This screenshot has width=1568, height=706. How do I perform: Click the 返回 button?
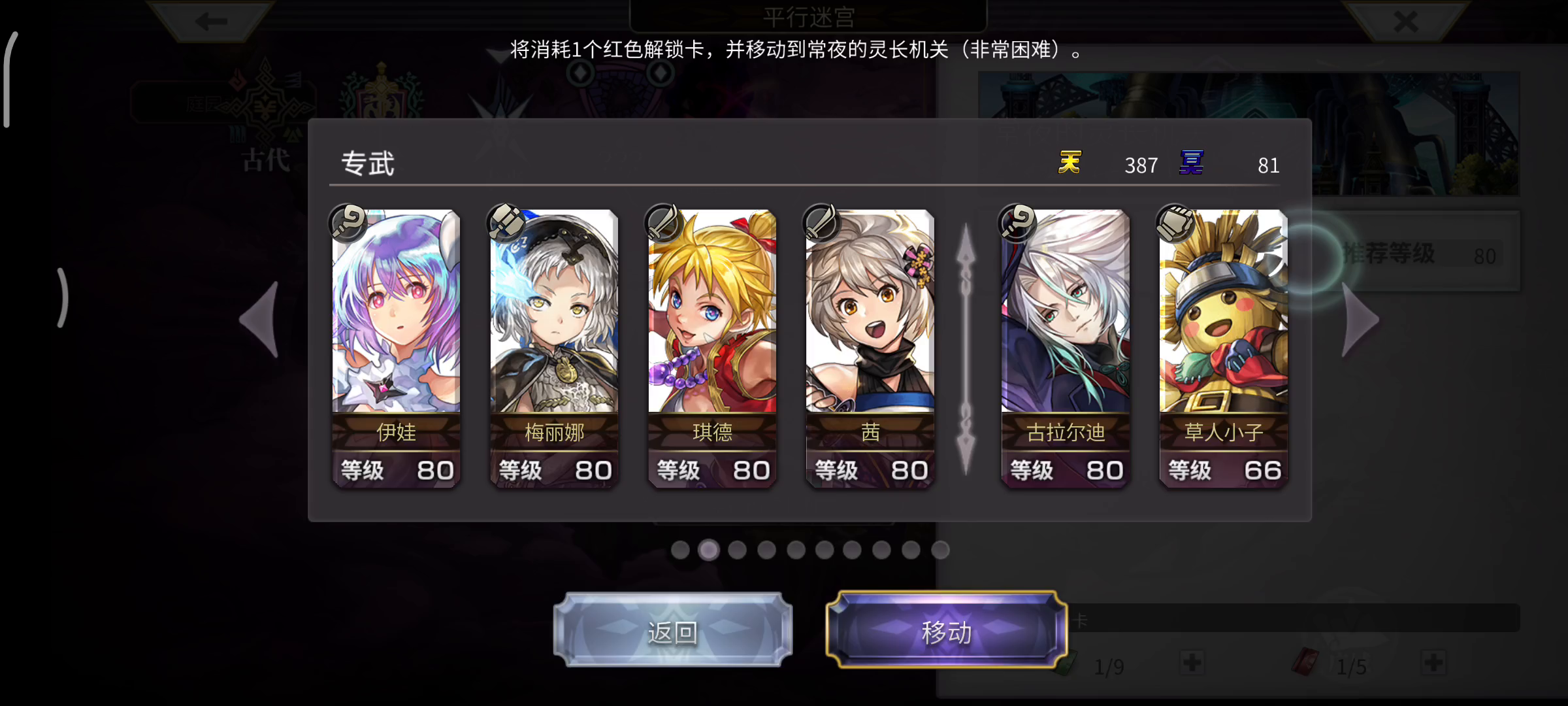point(673,631)
